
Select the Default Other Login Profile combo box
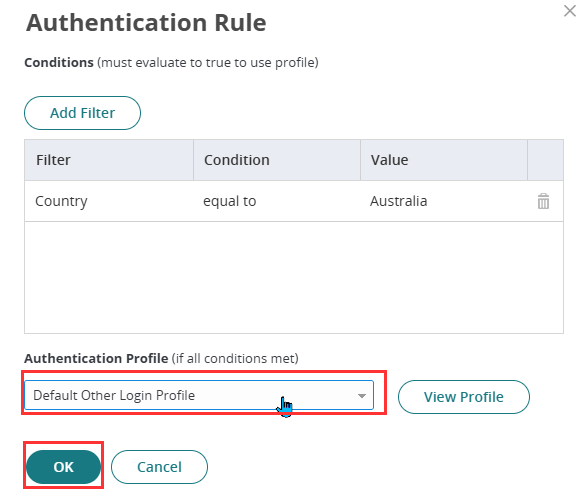point(199,395)
